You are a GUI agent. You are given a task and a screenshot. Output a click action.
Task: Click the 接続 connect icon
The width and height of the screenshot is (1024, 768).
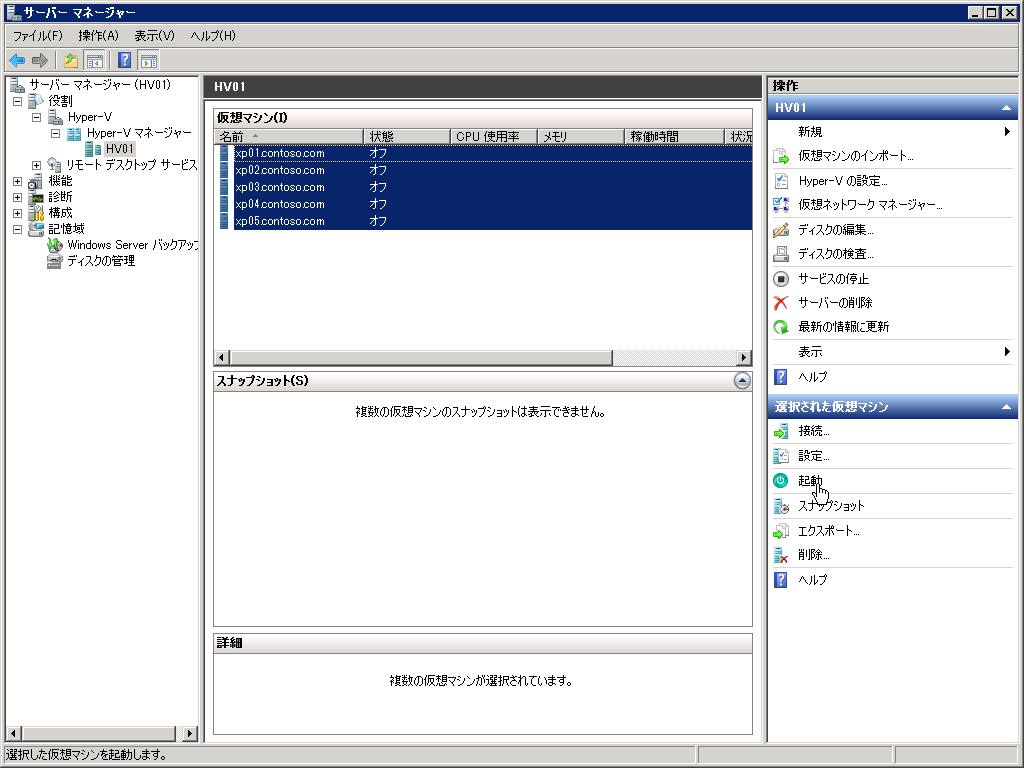click(781, 431)
